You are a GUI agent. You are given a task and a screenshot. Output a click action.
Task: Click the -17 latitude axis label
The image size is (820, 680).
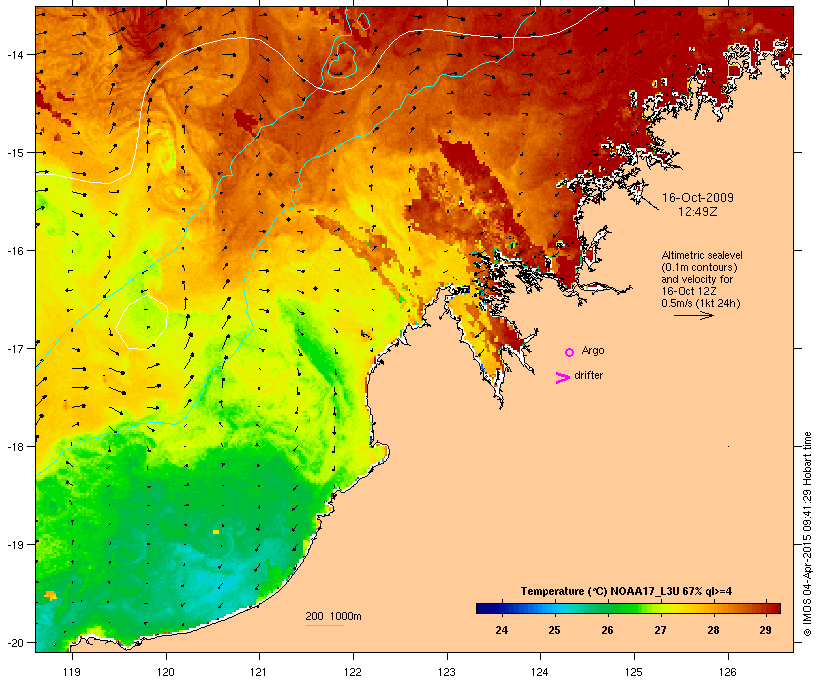14,348
